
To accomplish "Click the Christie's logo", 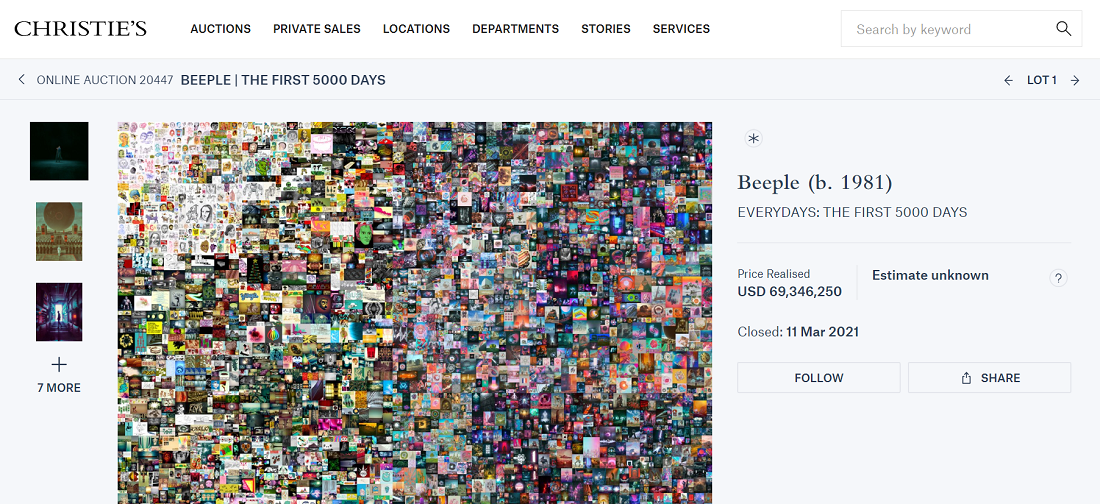I will tap(80, 29).
